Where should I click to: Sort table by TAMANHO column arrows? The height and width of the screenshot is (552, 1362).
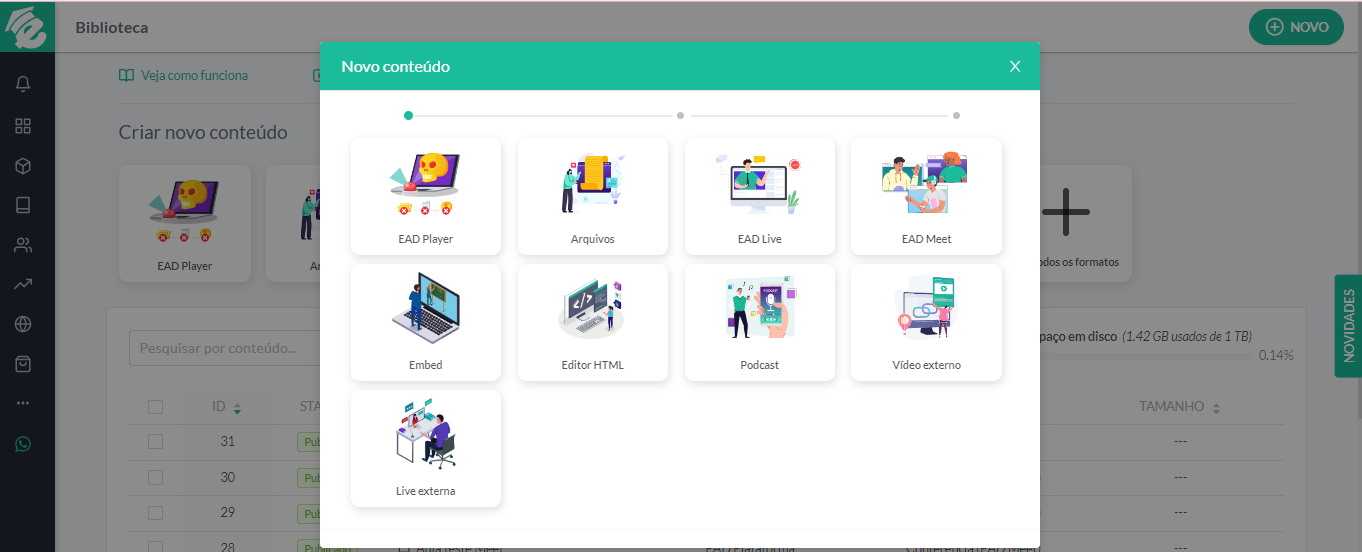tap(1216, 408)
